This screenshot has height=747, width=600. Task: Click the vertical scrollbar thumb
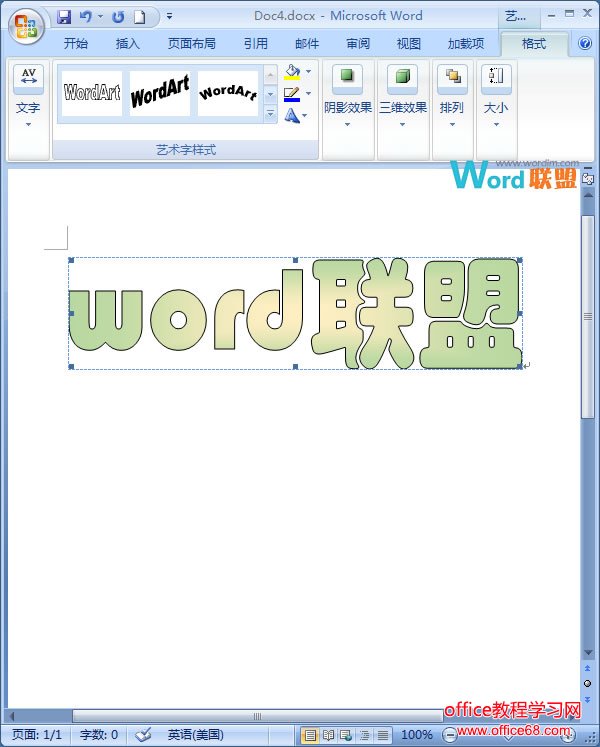tap(588, 316)
